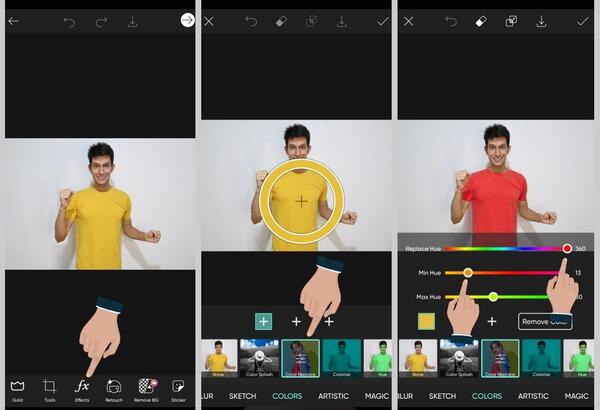Image resolution: width=600 pixels, height=410 pixels.
Task: Open the Sticker tool
Action: tap(178, 390)
